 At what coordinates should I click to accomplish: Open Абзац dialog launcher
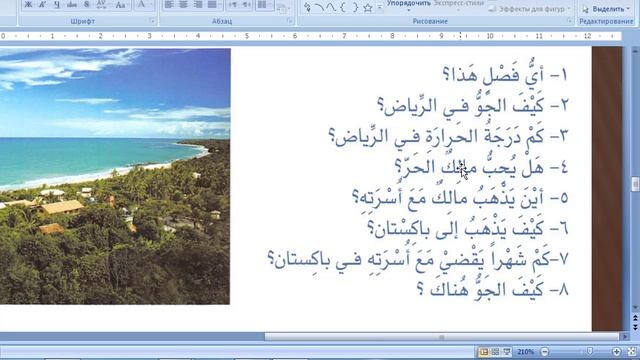coord(290,21)
